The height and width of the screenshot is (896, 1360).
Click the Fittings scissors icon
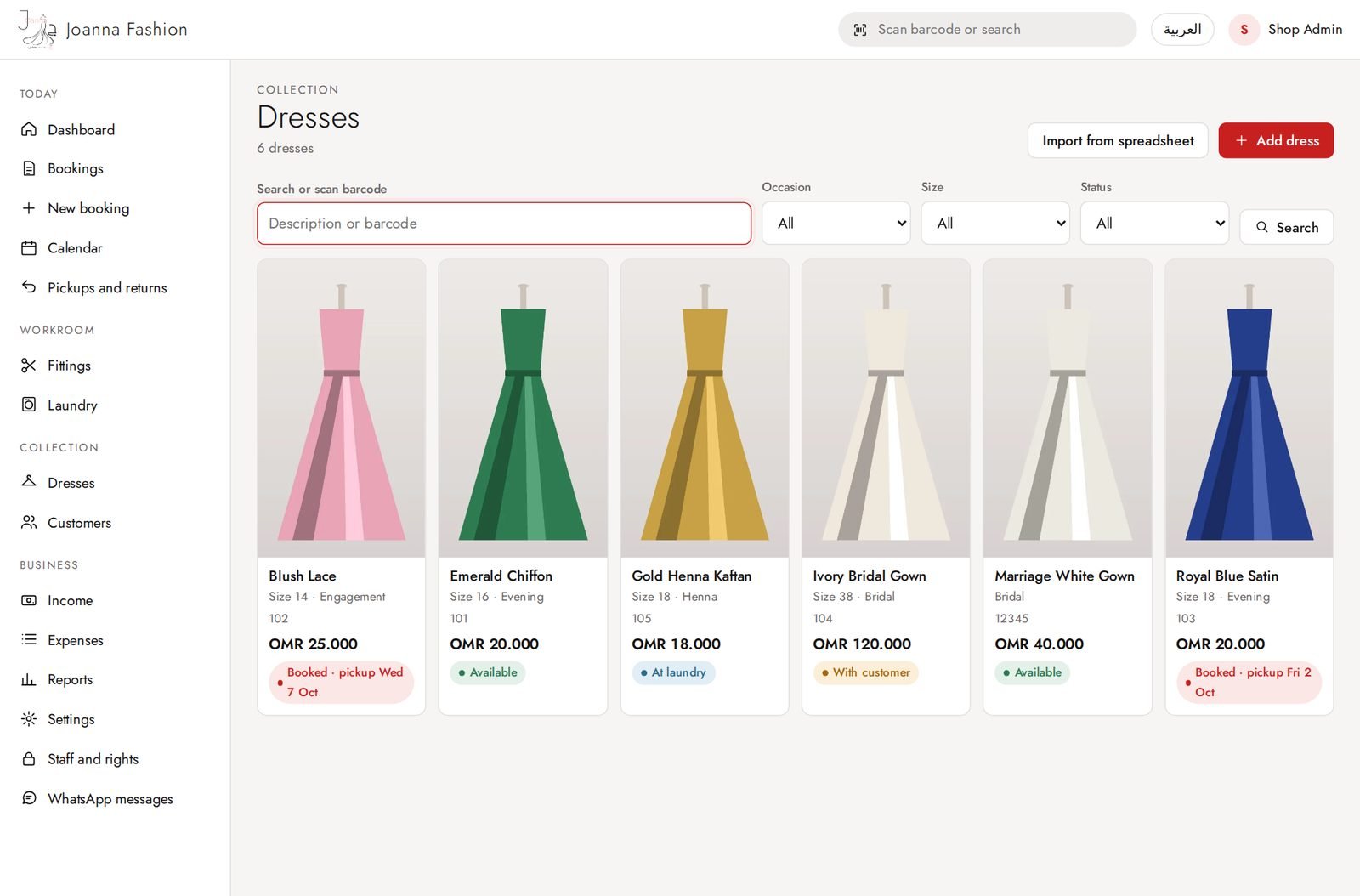pyautogui.click(x=29, y=366)
